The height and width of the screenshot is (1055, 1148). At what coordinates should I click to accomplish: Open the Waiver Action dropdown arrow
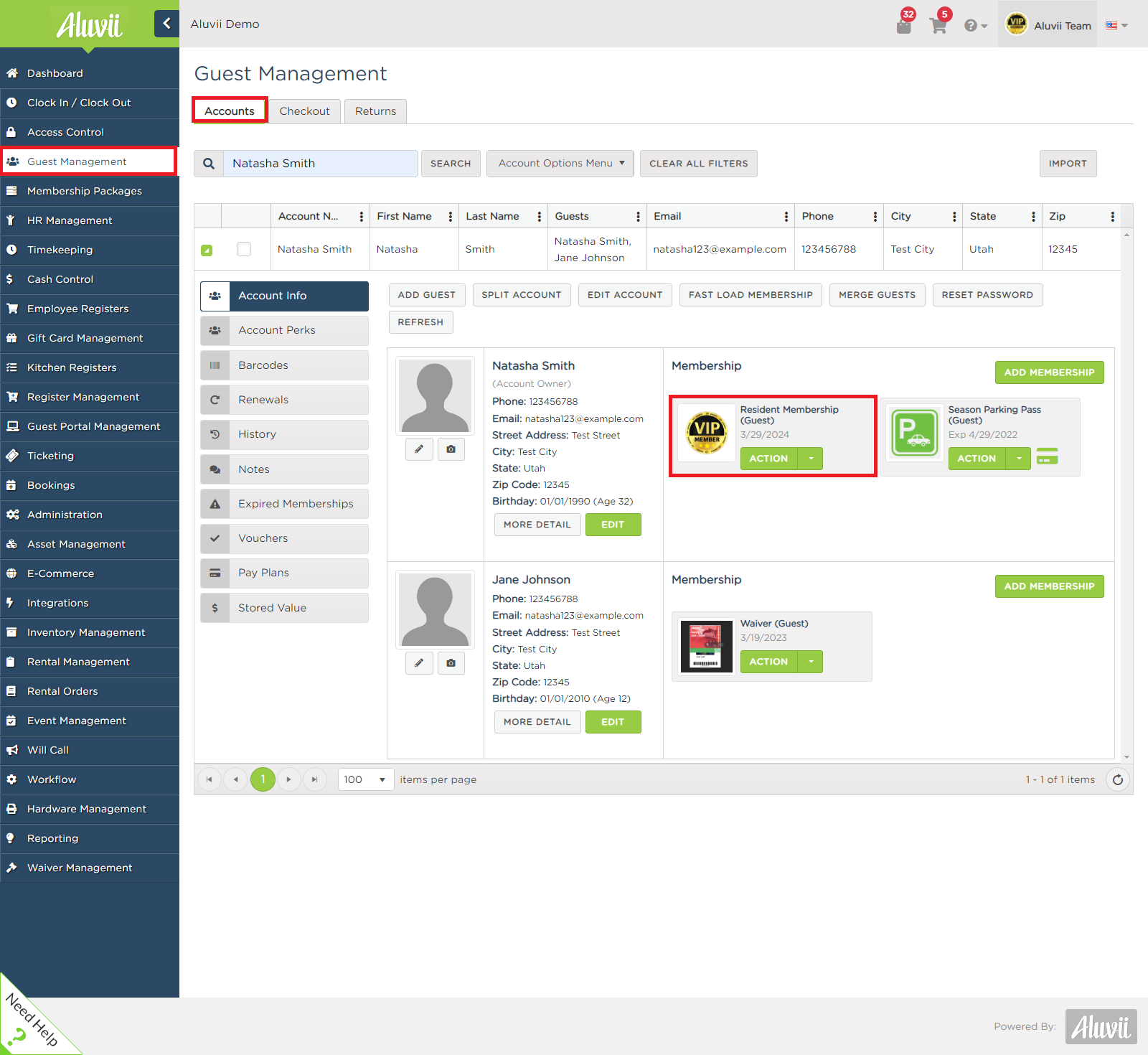pos(811,662)
